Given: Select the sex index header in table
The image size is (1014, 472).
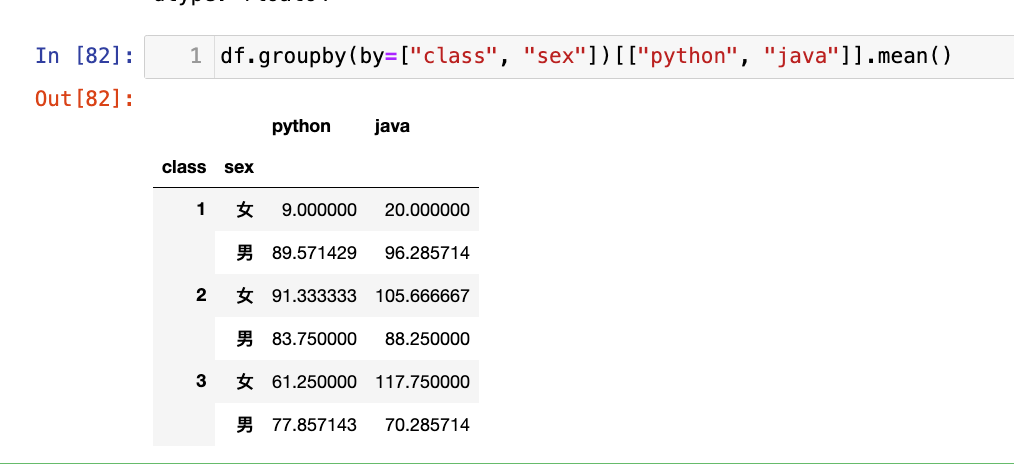Looking at the screenshot, I should pyautogui.click(x=239, y=168).
